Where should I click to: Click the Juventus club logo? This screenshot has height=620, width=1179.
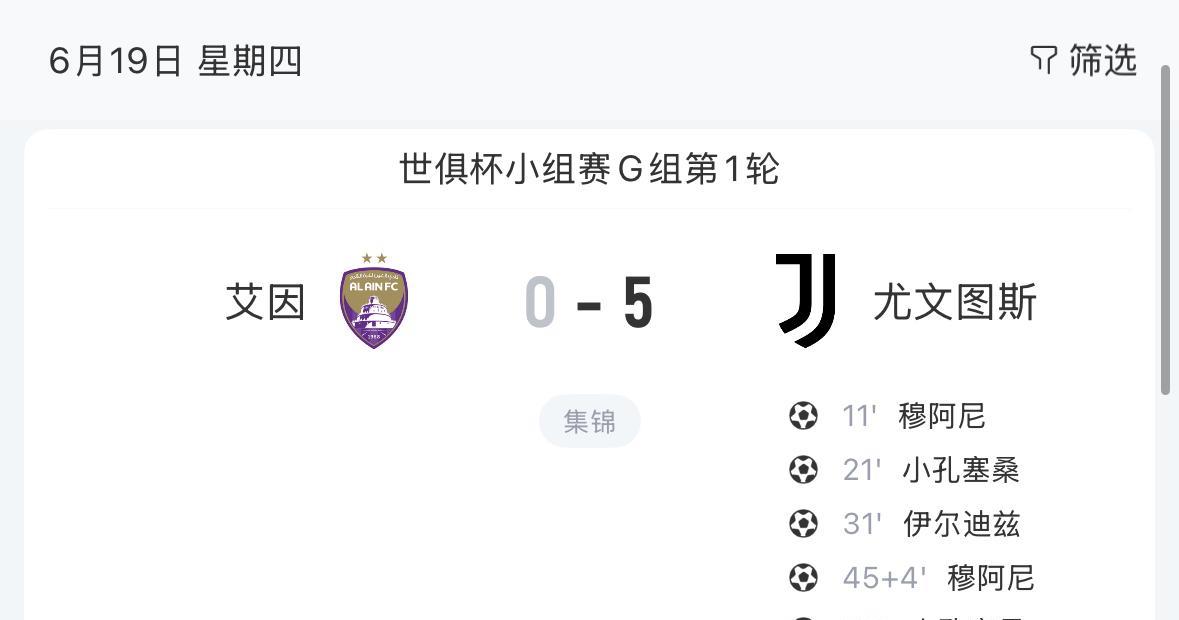coord(806,301)
